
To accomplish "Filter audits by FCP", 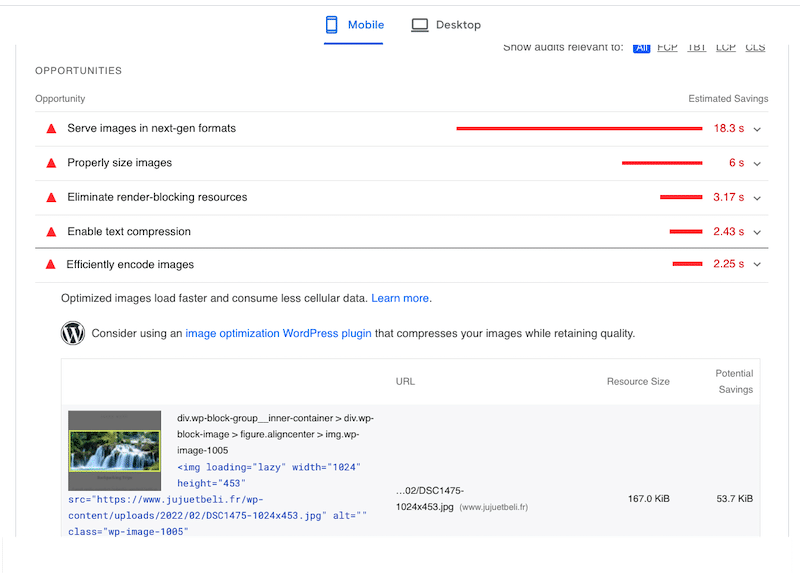I will (x=667, y=47).
